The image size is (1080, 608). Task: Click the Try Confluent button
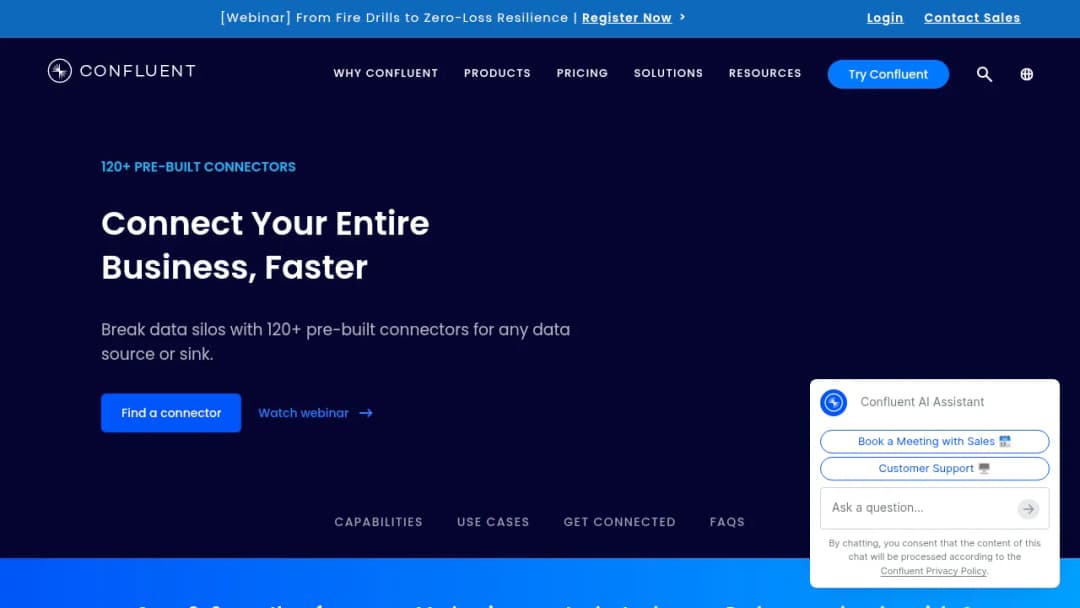(888, 74)
